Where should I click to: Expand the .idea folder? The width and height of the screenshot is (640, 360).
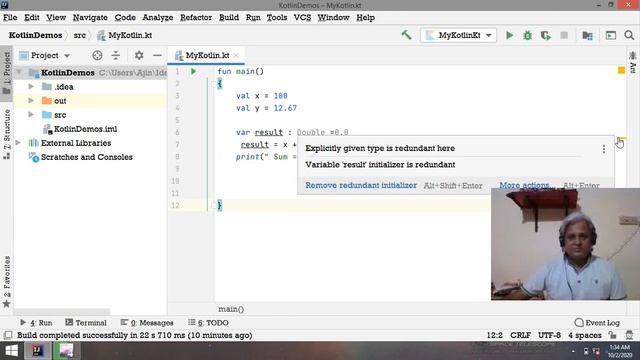pos(31,87)
